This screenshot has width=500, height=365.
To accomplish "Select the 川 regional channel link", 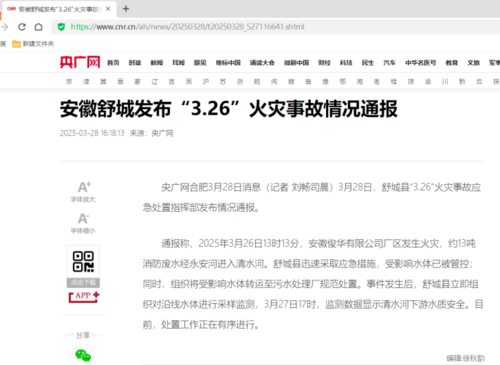I will click(445, 82).
